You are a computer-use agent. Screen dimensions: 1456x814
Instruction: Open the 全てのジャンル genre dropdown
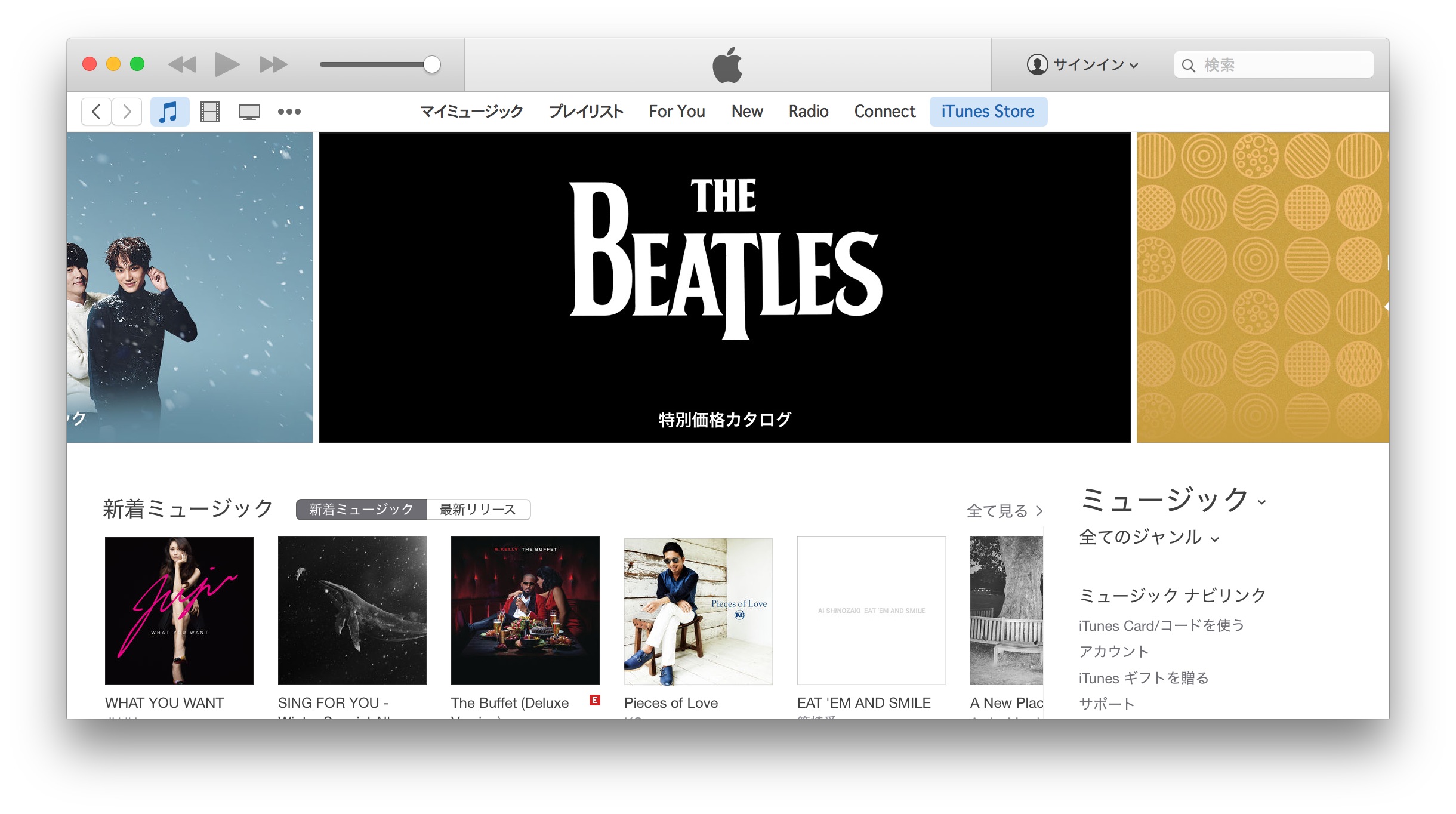[x=1149, y=537]
